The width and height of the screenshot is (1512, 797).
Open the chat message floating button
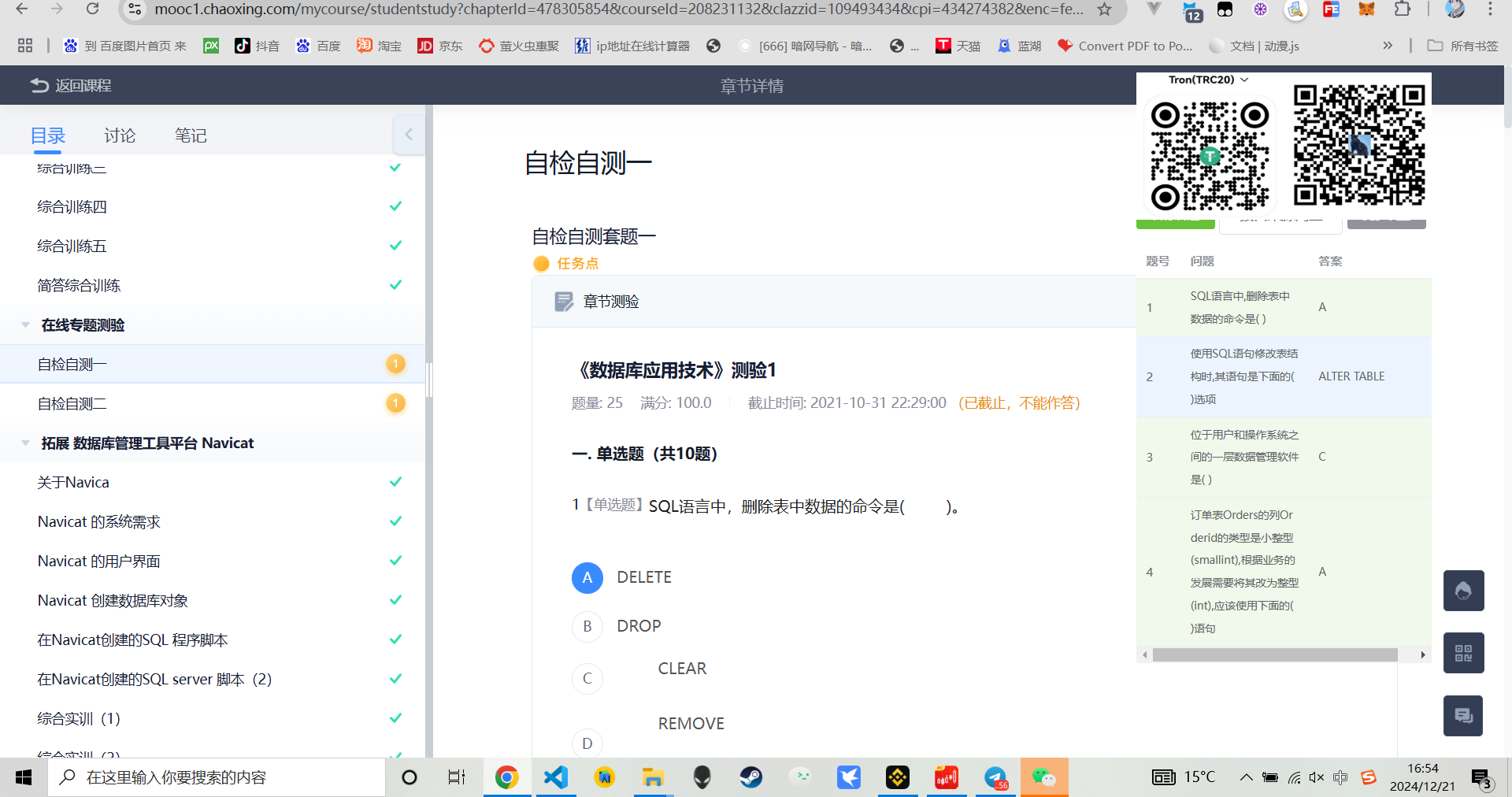1463,716
